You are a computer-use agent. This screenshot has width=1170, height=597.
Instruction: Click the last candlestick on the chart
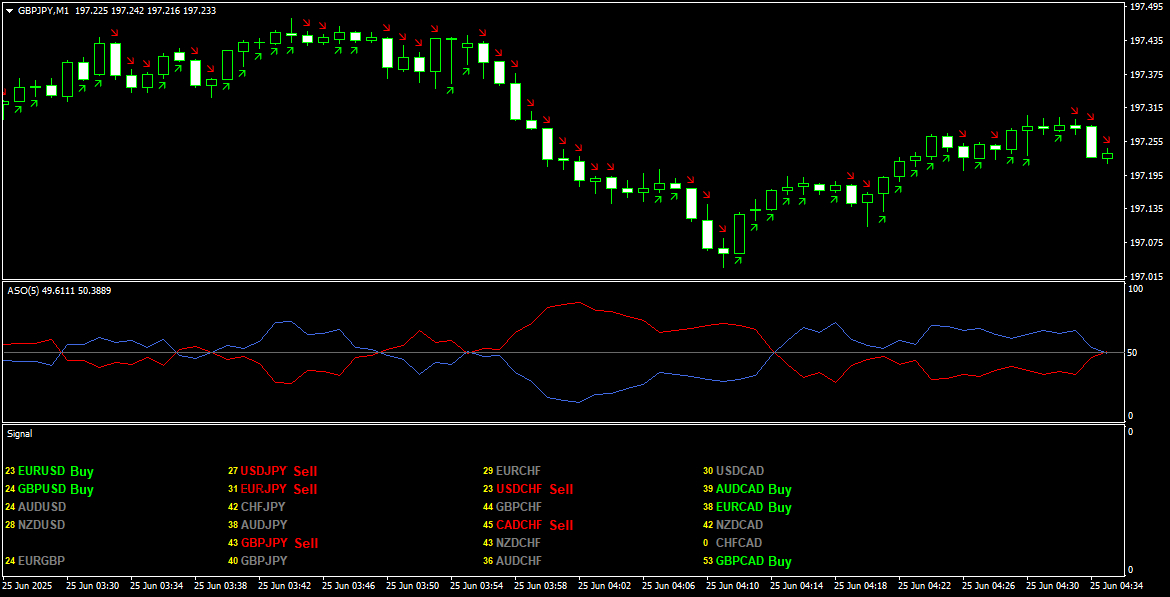tap(1107, 156)
